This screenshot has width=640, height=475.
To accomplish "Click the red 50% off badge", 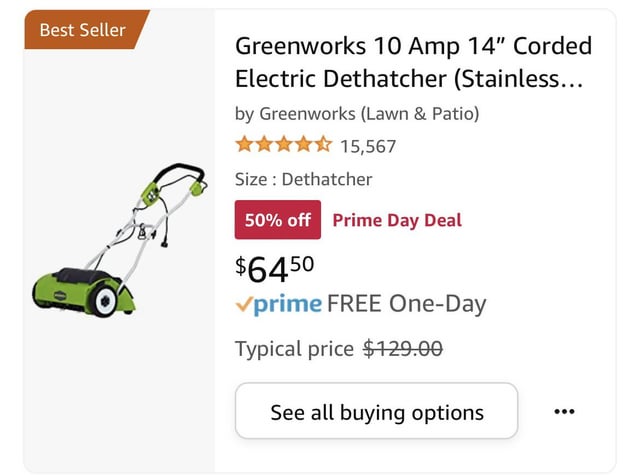I will pos(277,220).
